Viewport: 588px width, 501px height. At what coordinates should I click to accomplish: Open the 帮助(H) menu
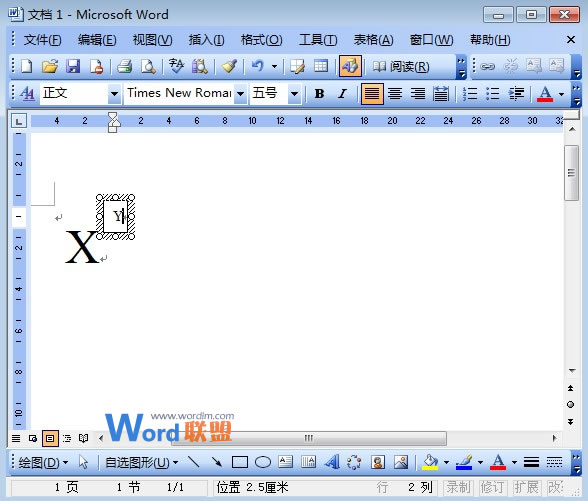pos(490,39)
